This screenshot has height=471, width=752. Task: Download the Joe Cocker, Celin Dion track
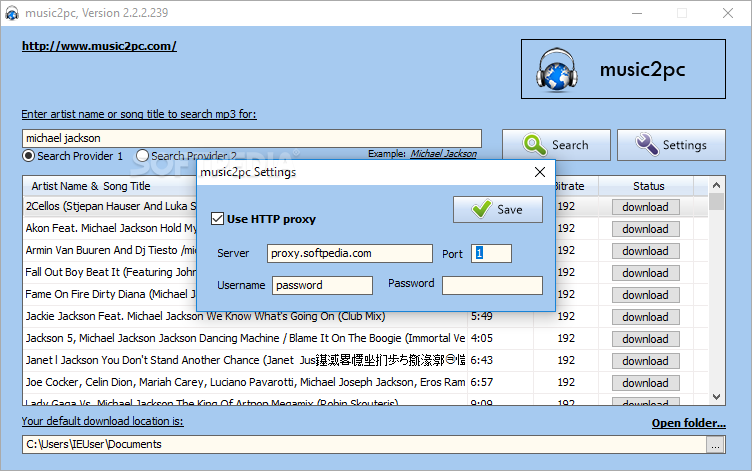click(x=646, y=383)
